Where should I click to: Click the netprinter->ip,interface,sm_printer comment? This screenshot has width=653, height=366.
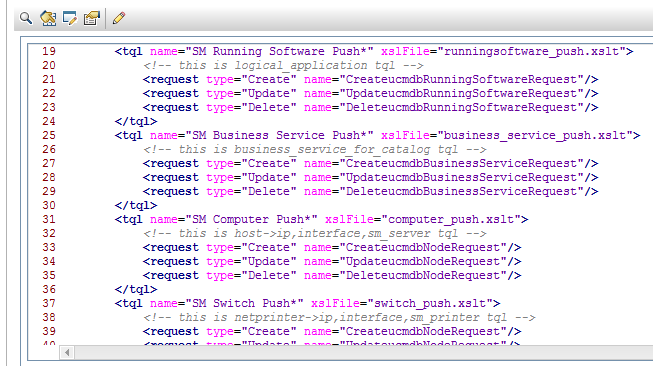click(x=339, y=318)
